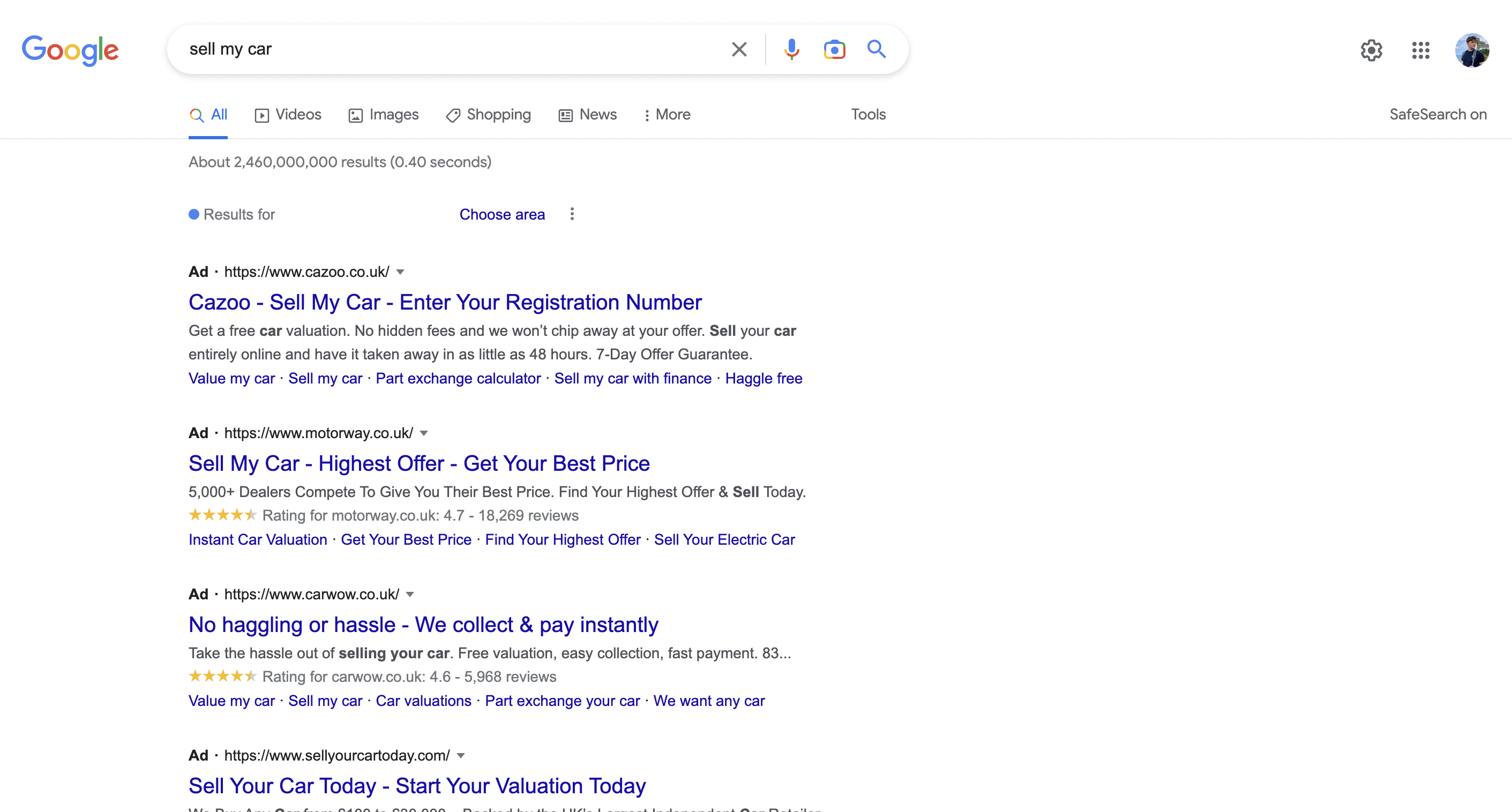Open Sell My Car - Highest Offer ad title

[419, 464]
